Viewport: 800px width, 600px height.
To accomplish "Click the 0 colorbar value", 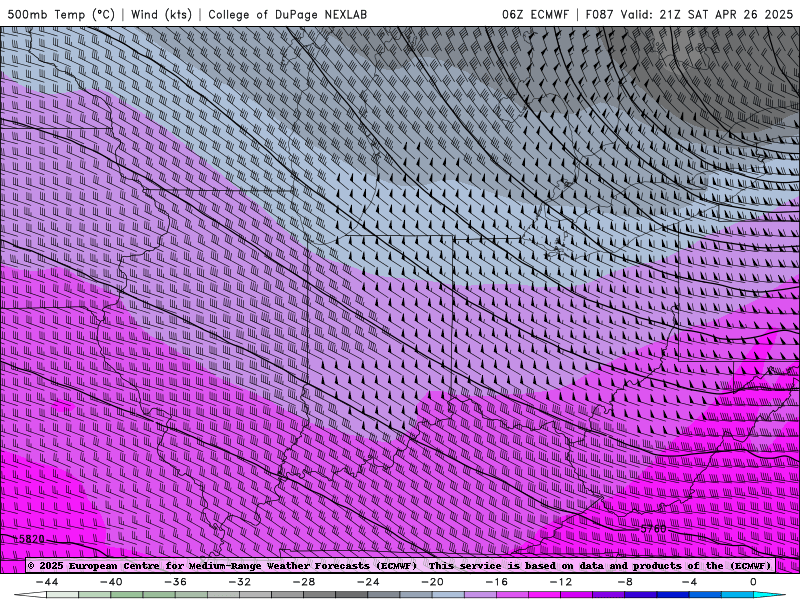I will click(753, 582).
